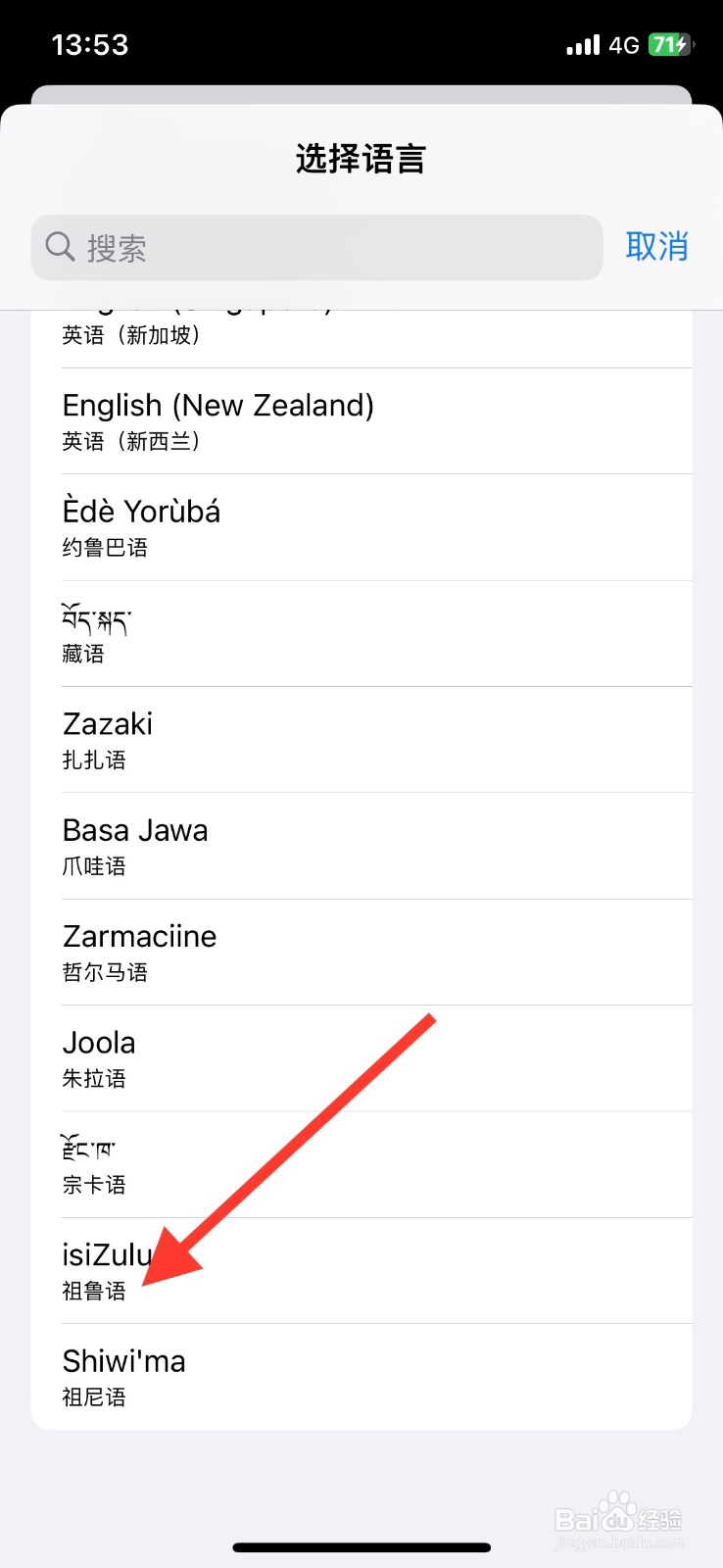Choose Èdè Yorùbá from the list
Viewport: 723px width, 1568px height.
coord(361,527)
